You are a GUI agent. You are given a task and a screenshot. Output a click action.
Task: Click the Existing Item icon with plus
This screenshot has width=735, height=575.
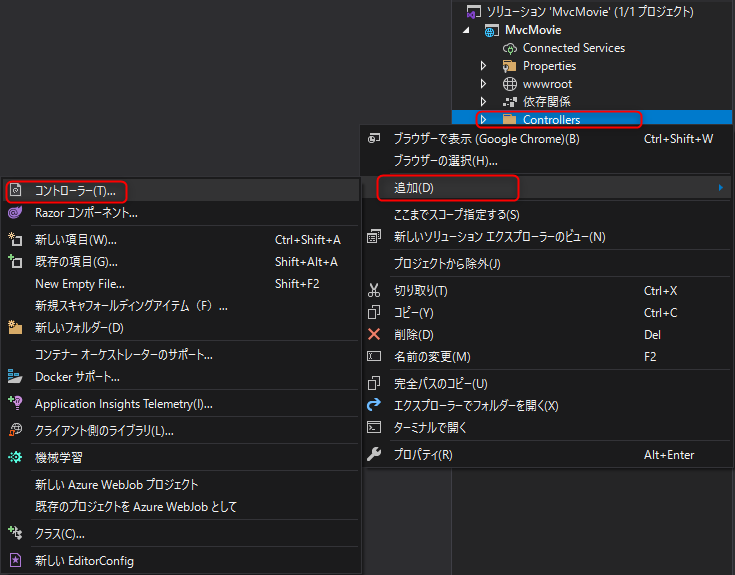coord(15,261)
